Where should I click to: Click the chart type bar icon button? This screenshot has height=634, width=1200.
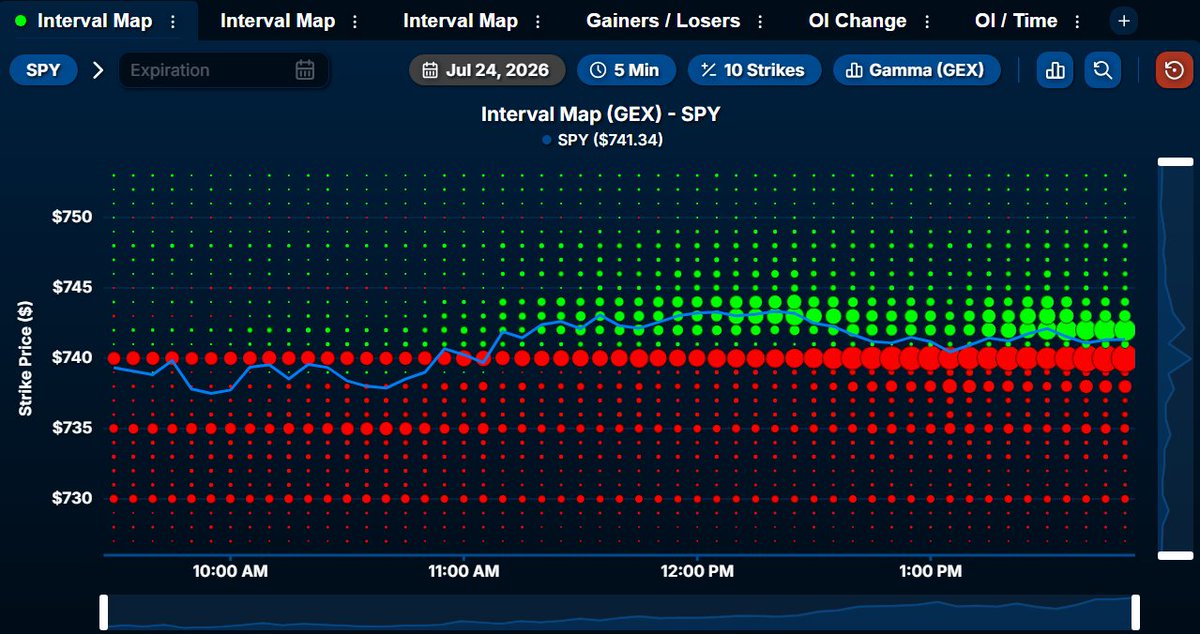[1055, 70]
